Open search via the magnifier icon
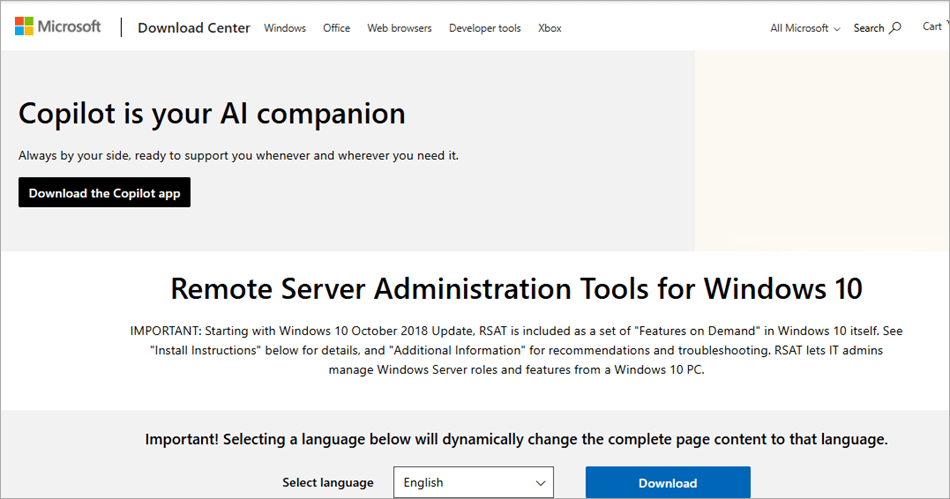950x499 pixels. (x=895, y=28)
